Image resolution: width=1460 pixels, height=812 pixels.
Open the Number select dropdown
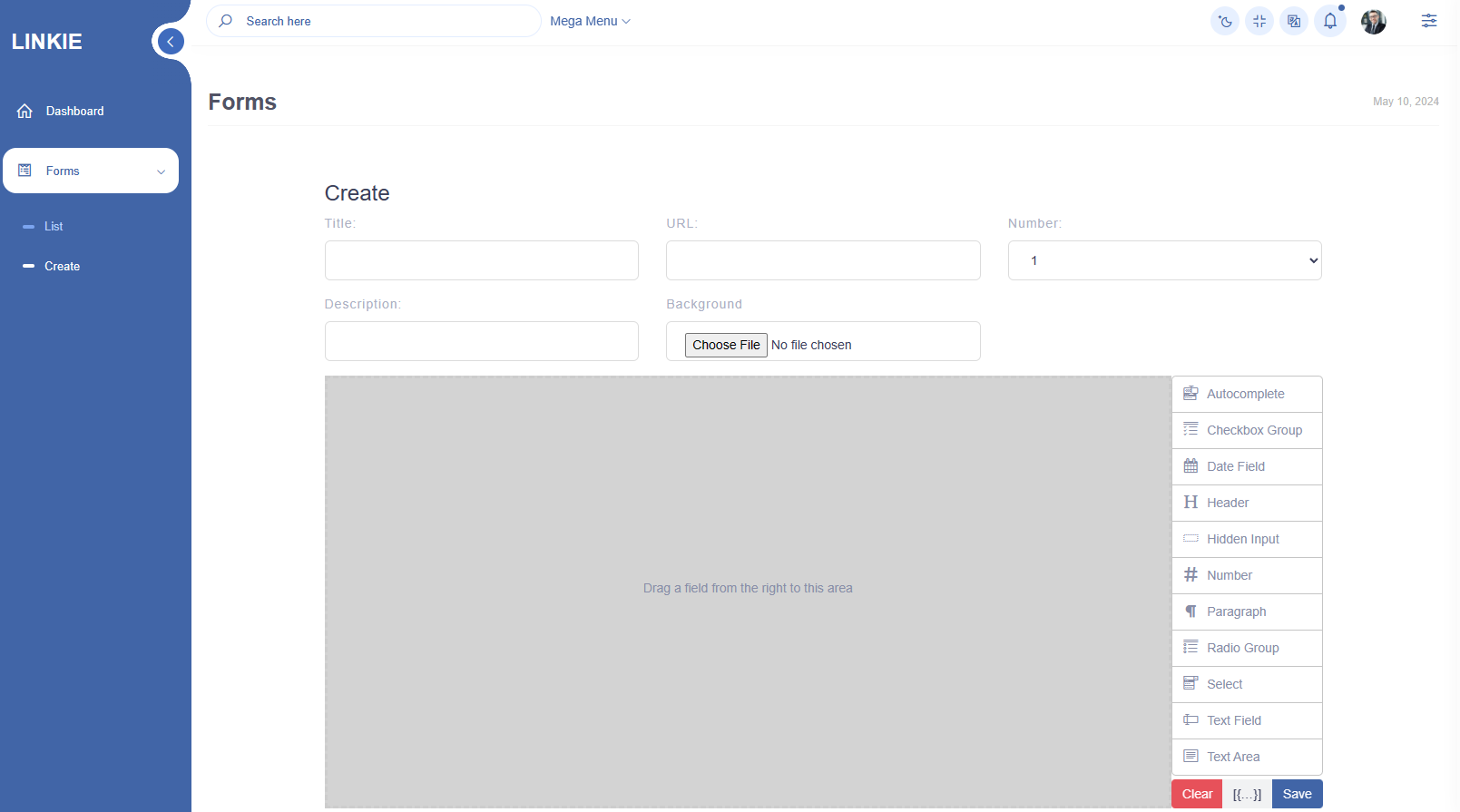(1164, 260)
